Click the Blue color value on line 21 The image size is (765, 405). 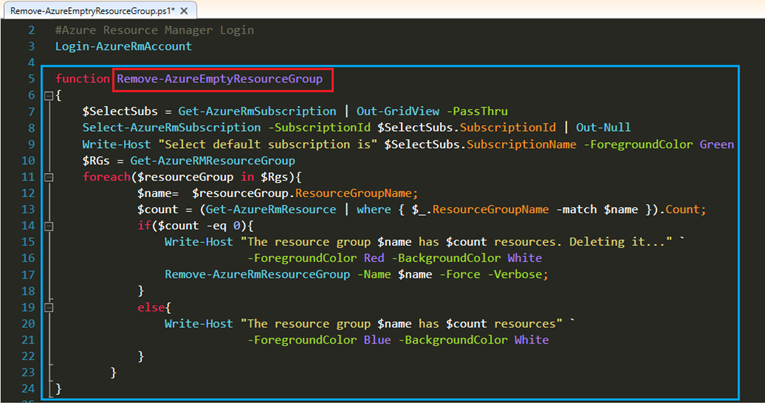click(377, 340)
